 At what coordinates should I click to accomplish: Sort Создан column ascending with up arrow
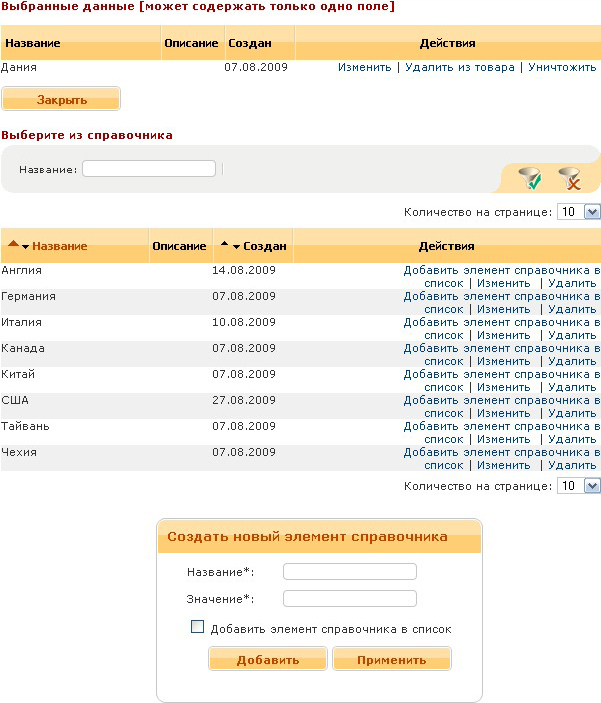(x=225, y=245)
